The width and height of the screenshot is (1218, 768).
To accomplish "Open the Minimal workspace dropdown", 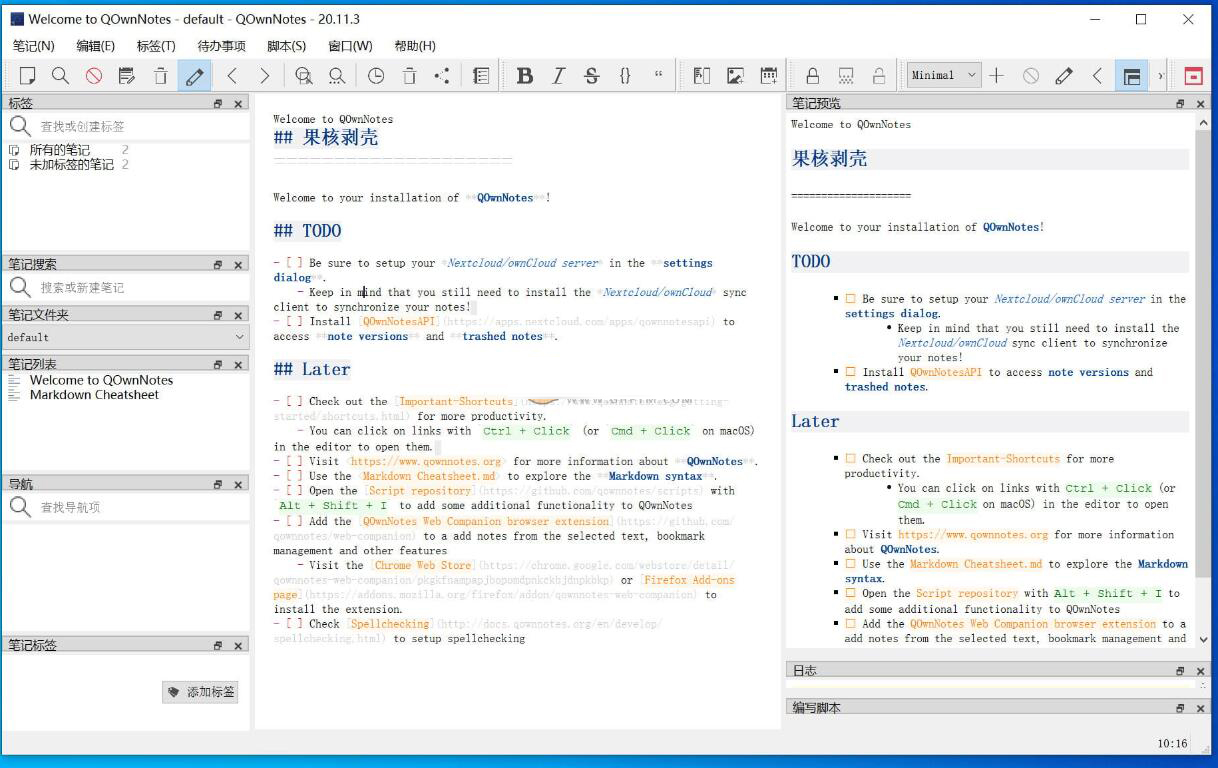I will pyautogui.click(x=944, y=76).
